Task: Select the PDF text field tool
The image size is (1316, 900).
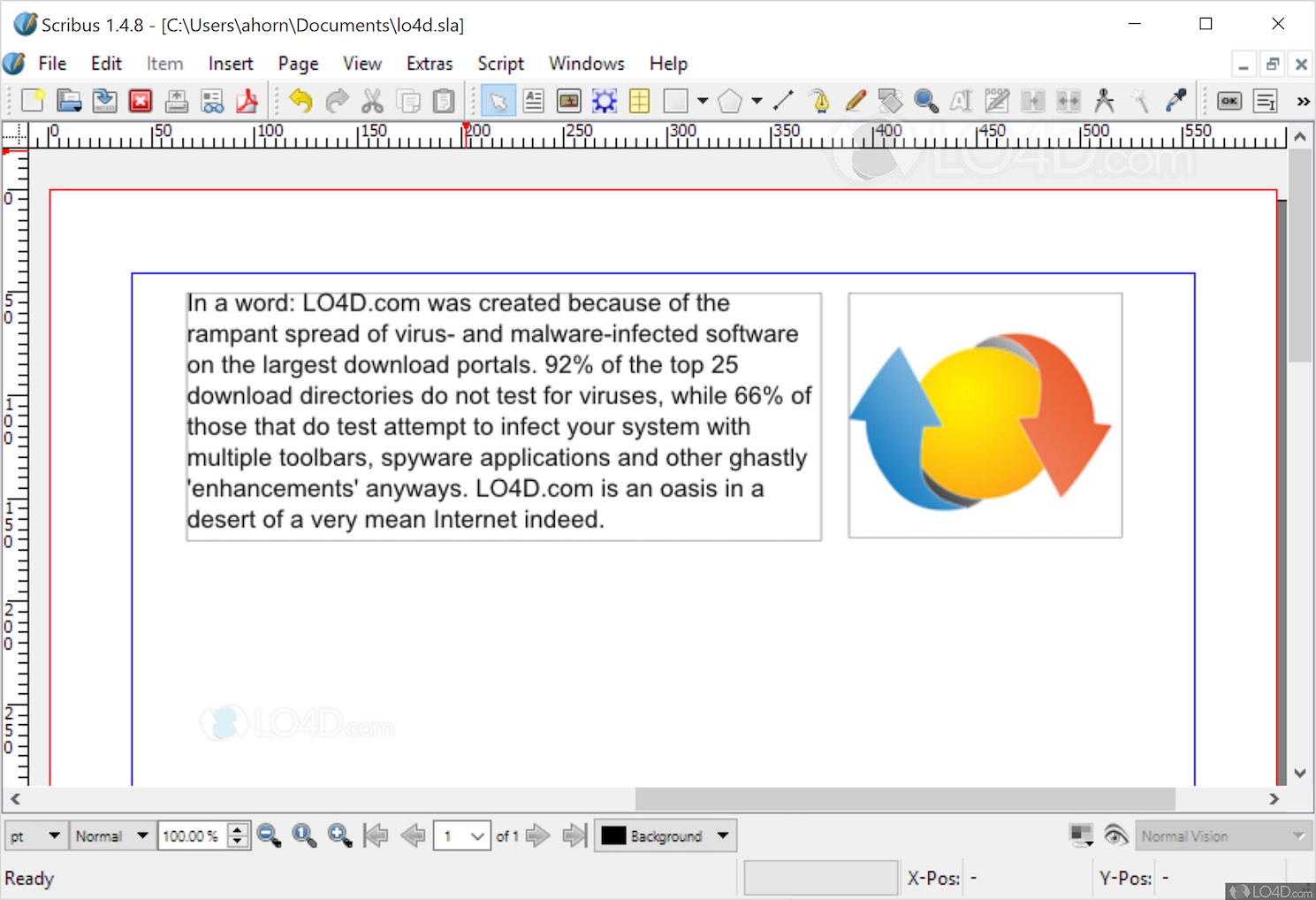Action: coord(1266,101)
